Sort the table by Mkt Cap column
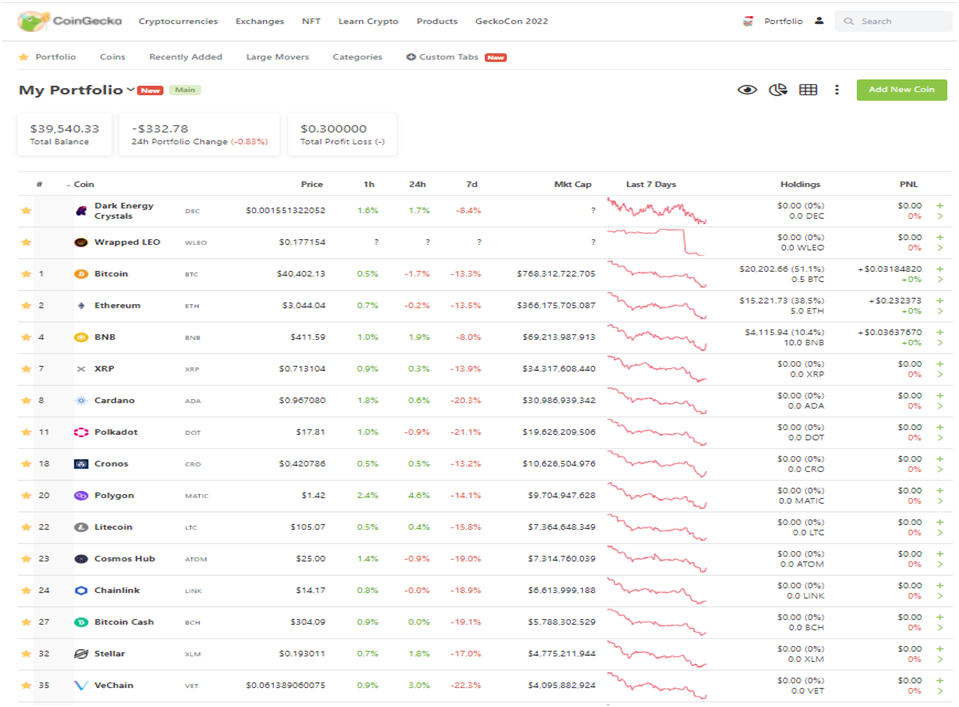Viewport: 959px width, 707px height. click(572, 184)
